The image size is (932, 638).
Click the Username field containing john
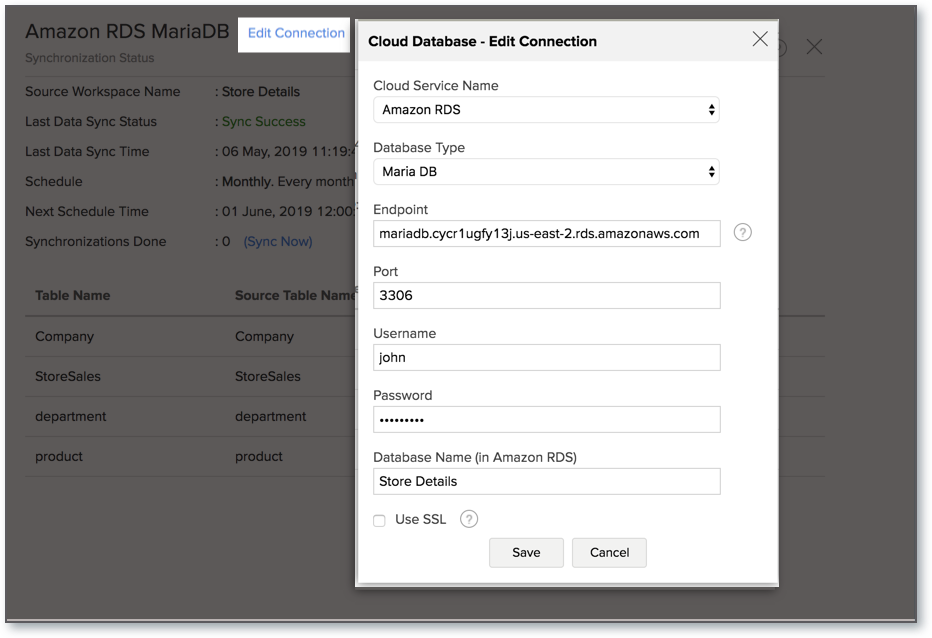pos(546,357)
